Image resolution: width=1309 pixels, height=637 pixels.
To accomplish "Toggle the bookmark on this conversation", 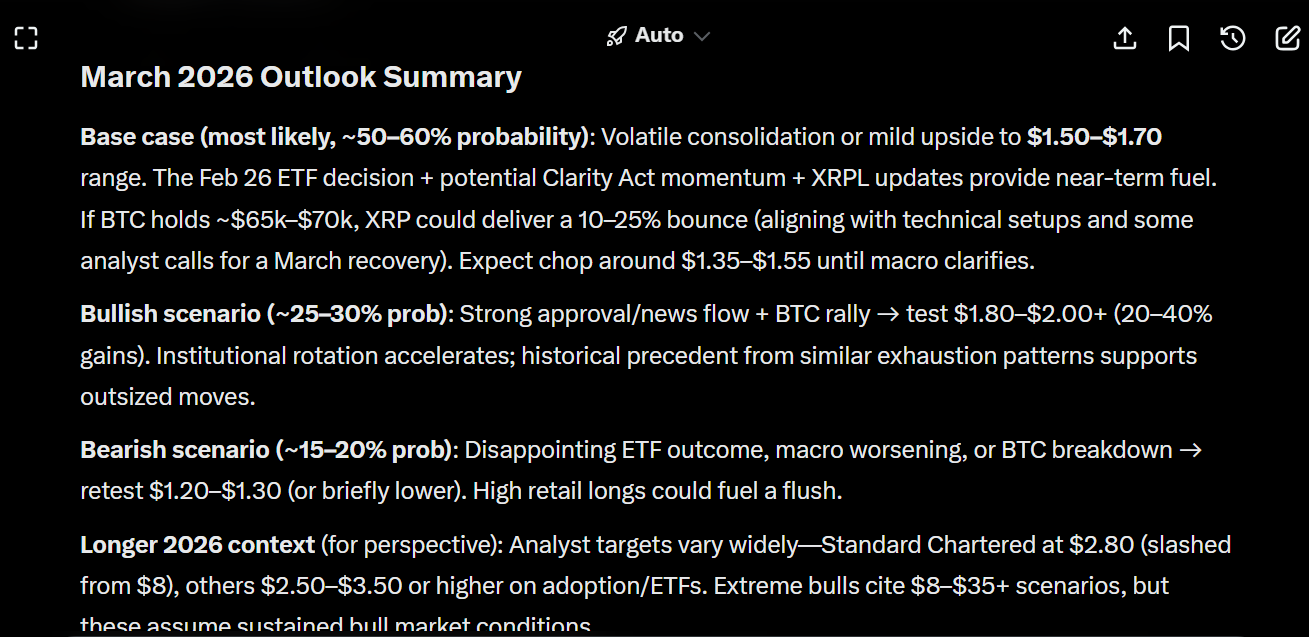I will pyautogui.click(x=1178, y=37).
